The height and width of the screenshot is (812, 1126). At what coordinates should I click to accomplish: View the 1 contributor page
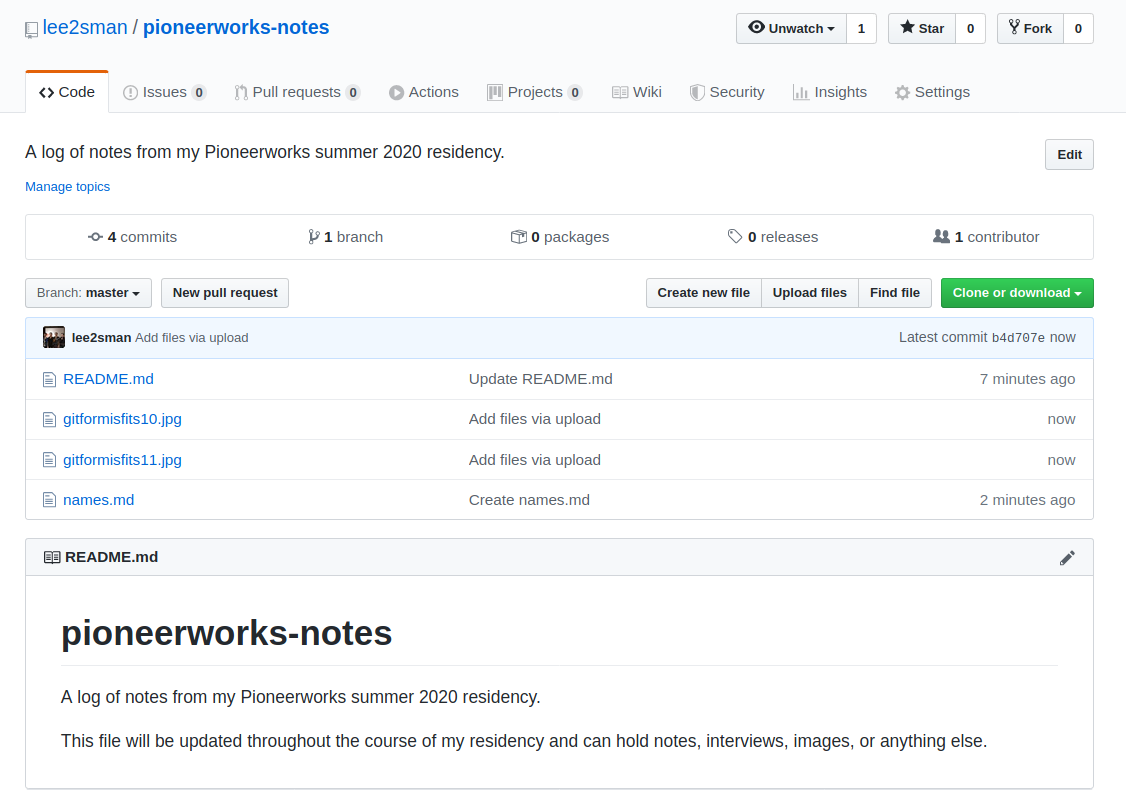(986, 237)
